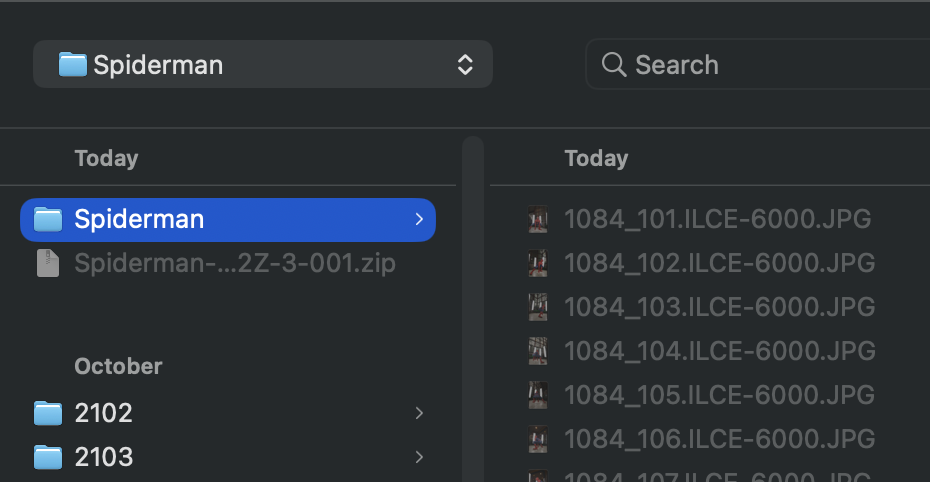Expand the 2103 folder chevron
Image resolution: width=930 pixels, height=482 pixels.
click(x=419, y=457)
